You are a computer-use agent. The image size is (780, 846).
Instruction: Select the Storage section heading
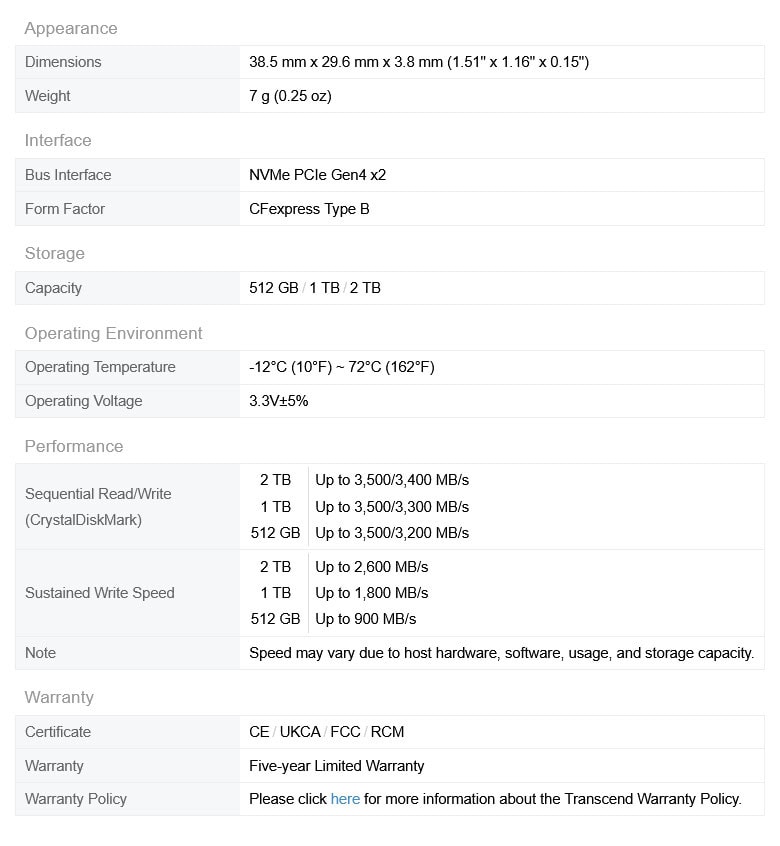point(55,254)
